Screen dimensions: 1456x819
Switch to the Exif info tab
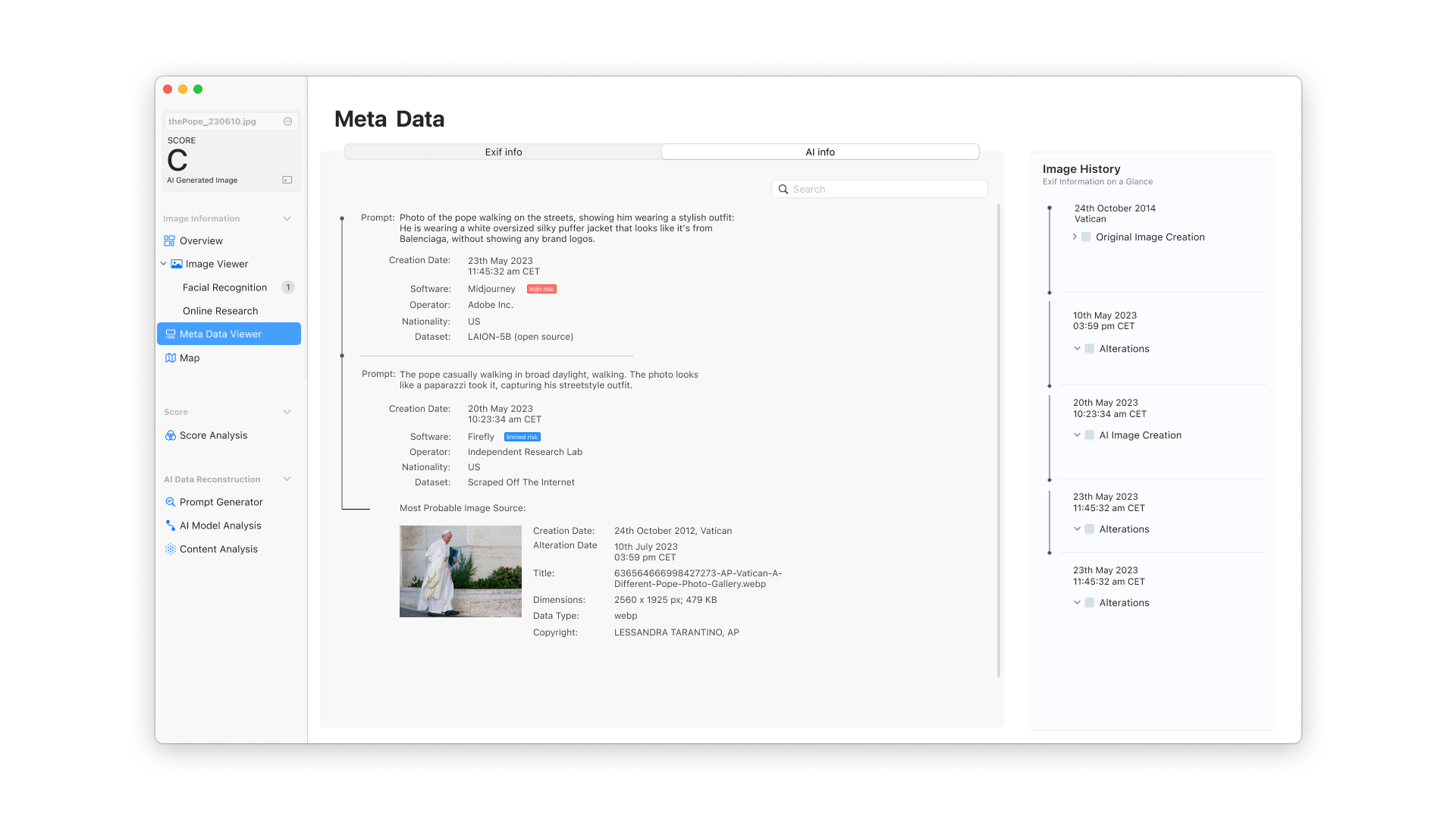pyautogui.click(x=503, y=152)
